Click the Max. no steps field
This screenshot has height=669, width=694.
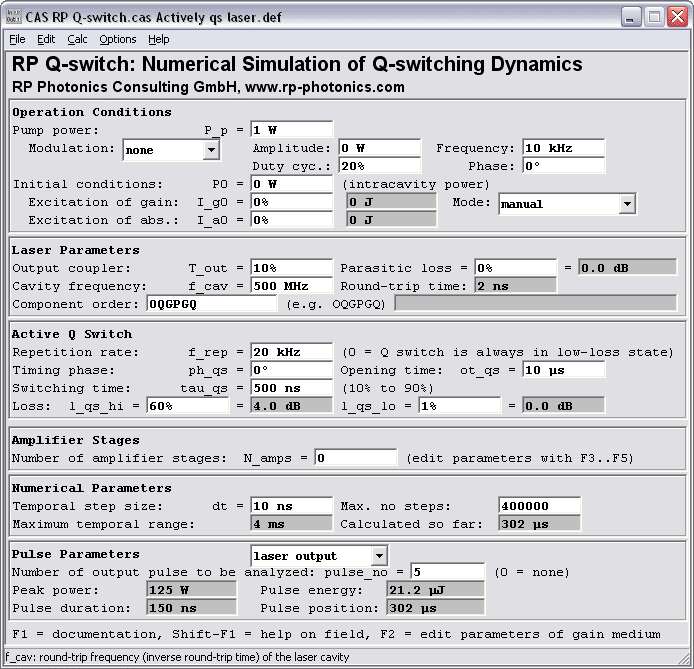[x=540, y=506]
